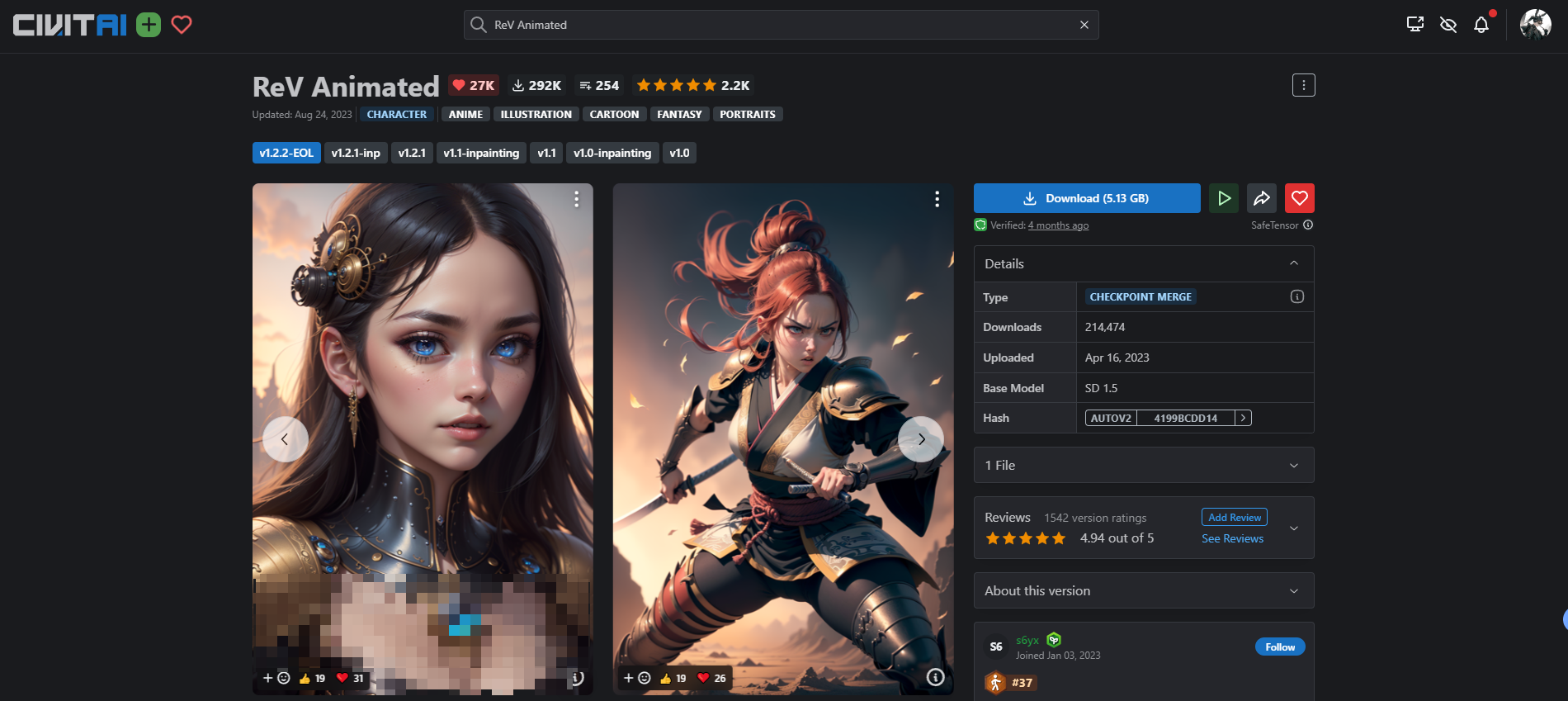This screenshot has height=701, width=1568.
Task: Click thumbs up 19 on first image
Action: point(312,678)
